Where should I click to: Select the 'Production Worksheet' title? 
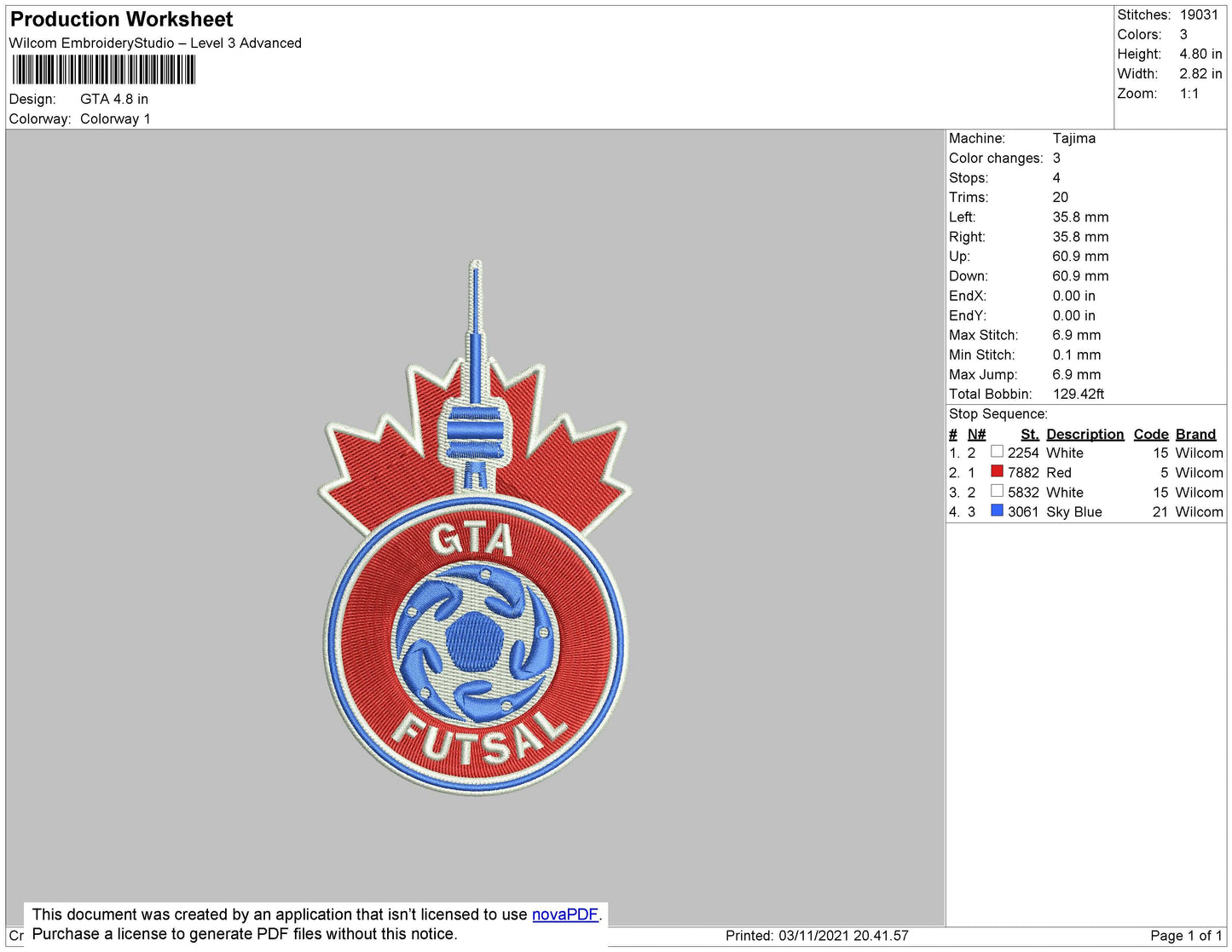121,20
